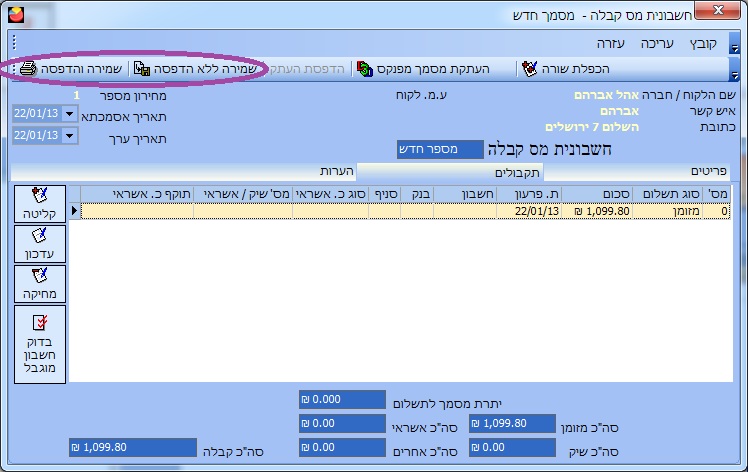Open the תאריך אסמכתא date dropdown
The height and width of the screenshot is (472, 748).
click(70, 114)
